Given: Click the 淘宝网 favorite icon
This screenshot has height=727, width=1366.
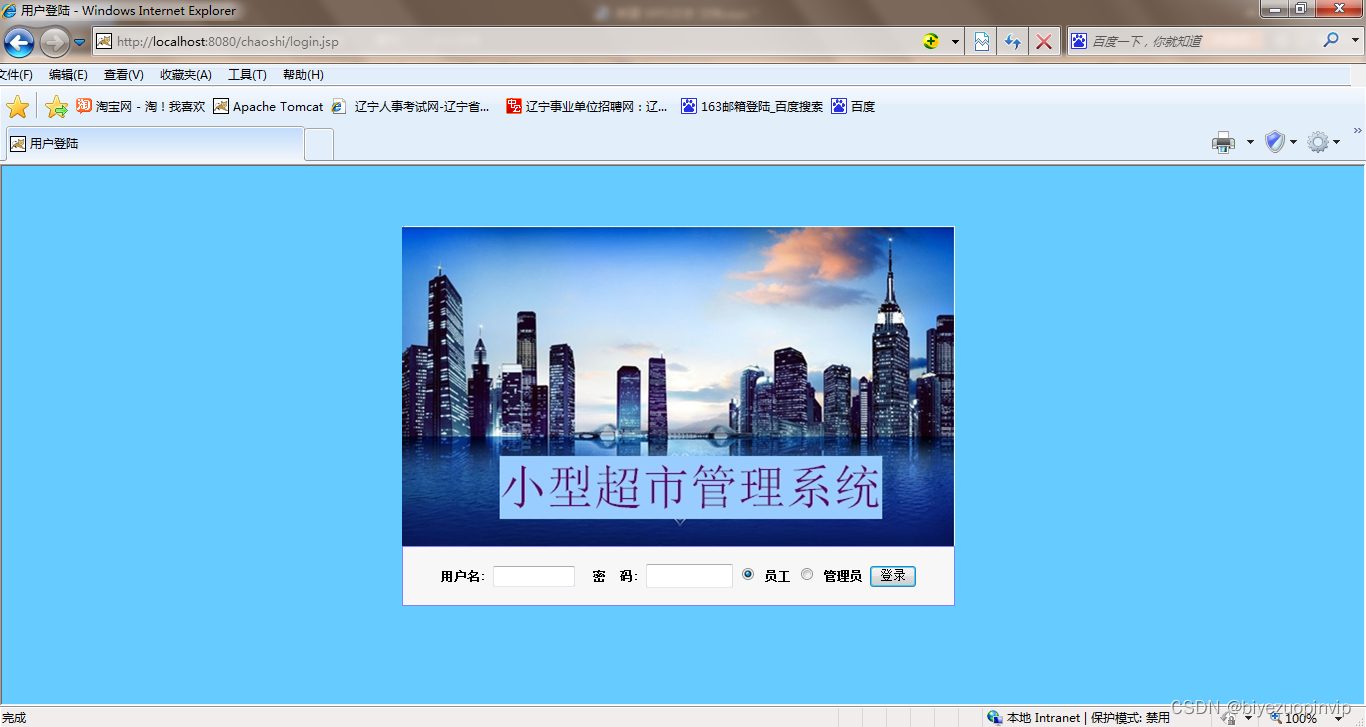Looking at the screenshot, I should click(84, 105).
